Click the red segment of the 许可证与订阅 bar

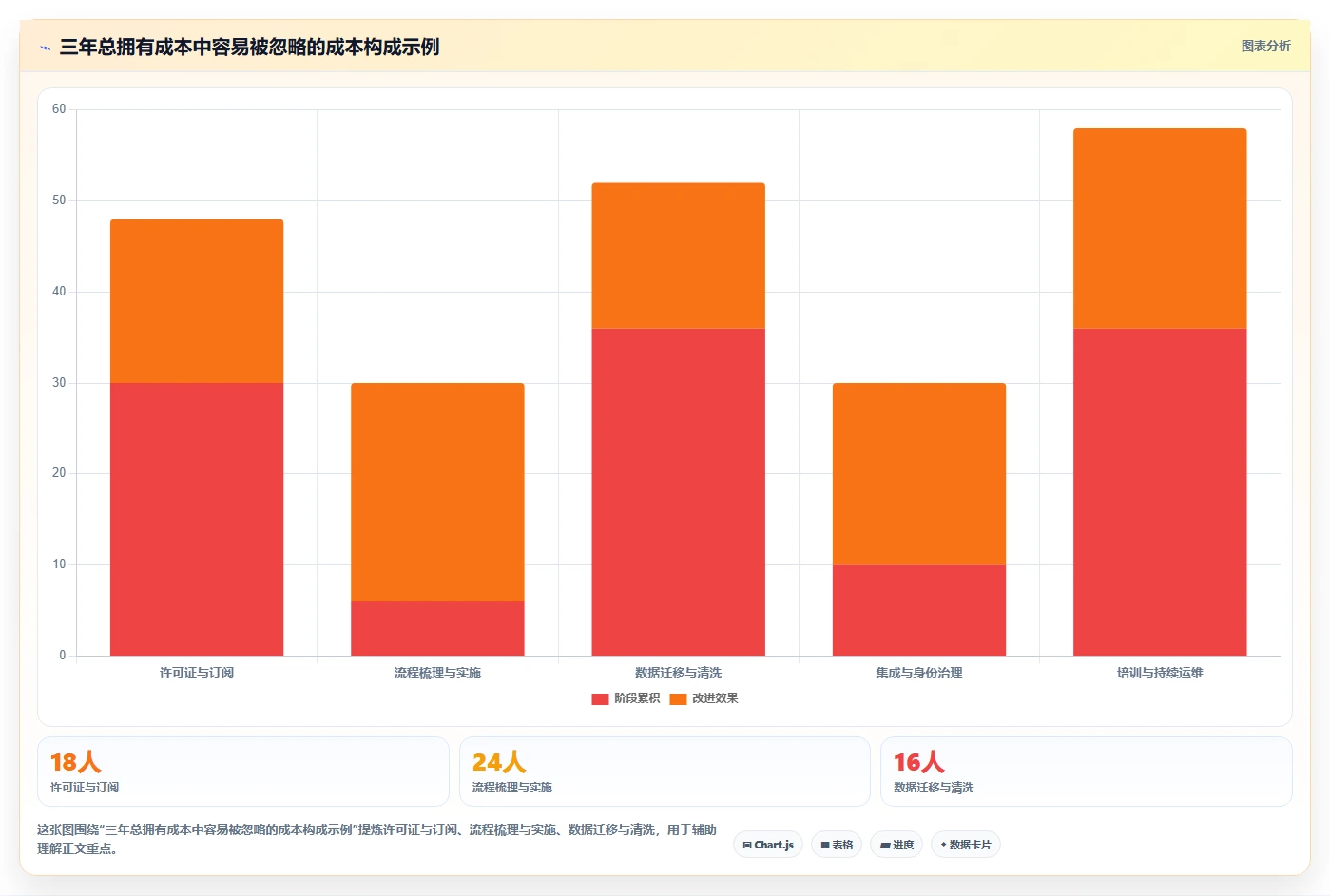click(x=197, y=519)
